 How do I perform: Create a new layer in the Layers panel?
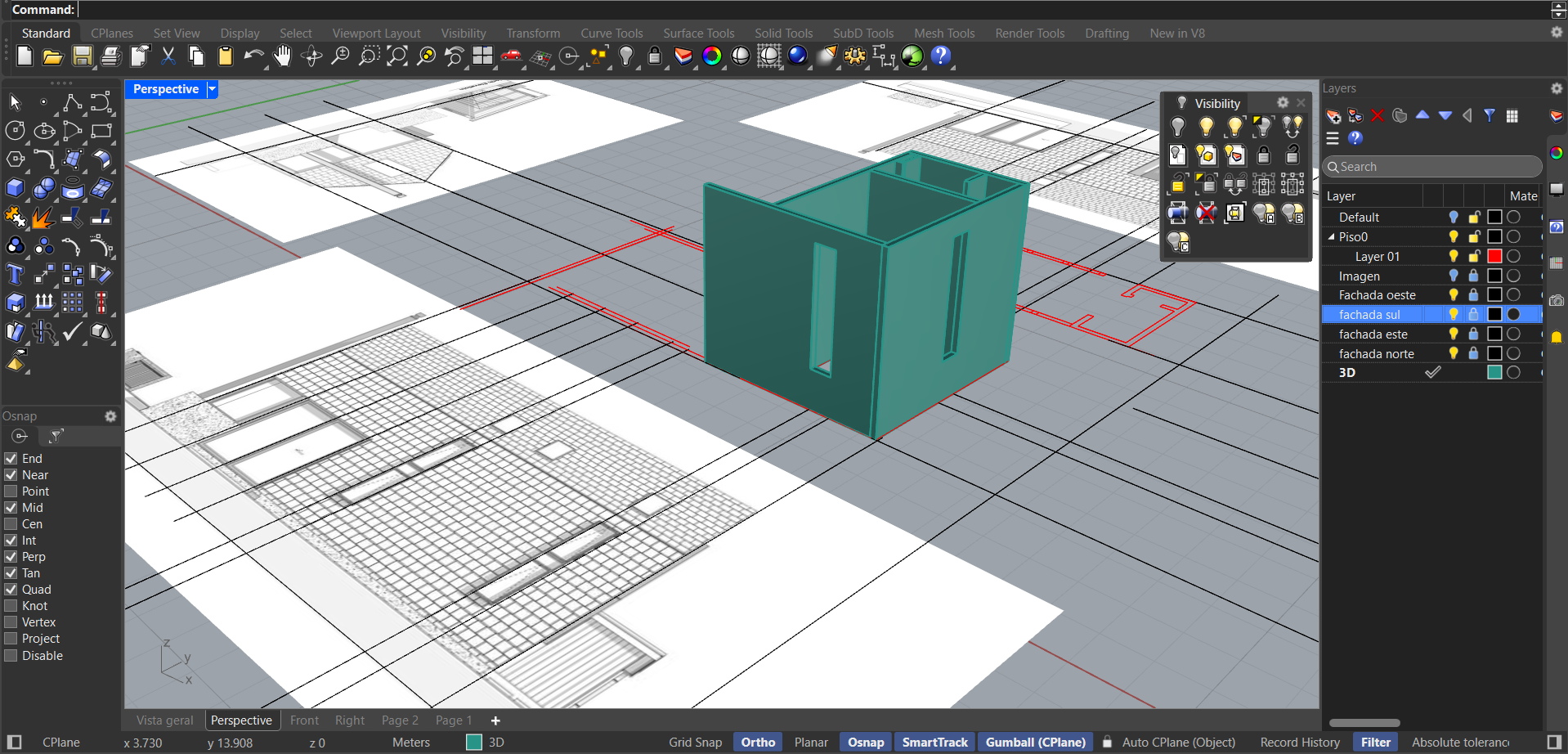1333,115
